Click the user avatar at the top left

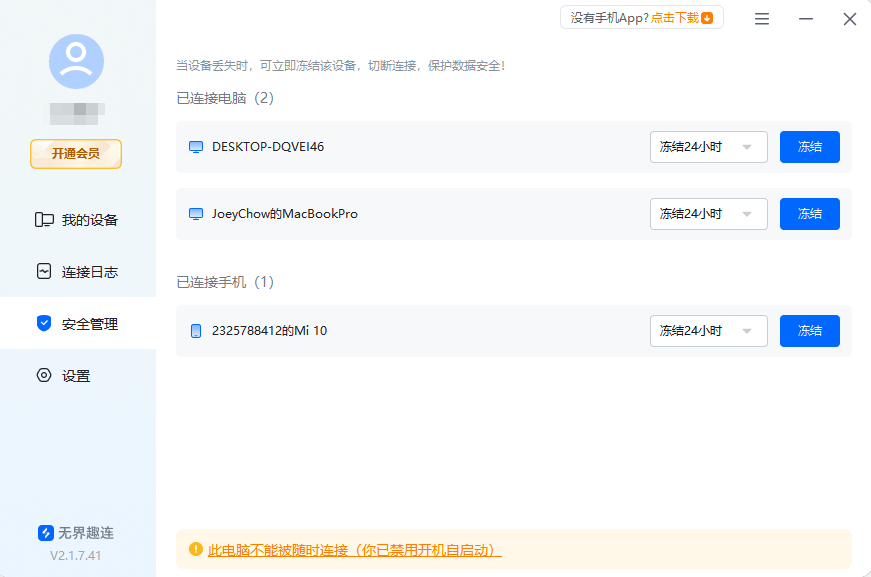[75, 61]
